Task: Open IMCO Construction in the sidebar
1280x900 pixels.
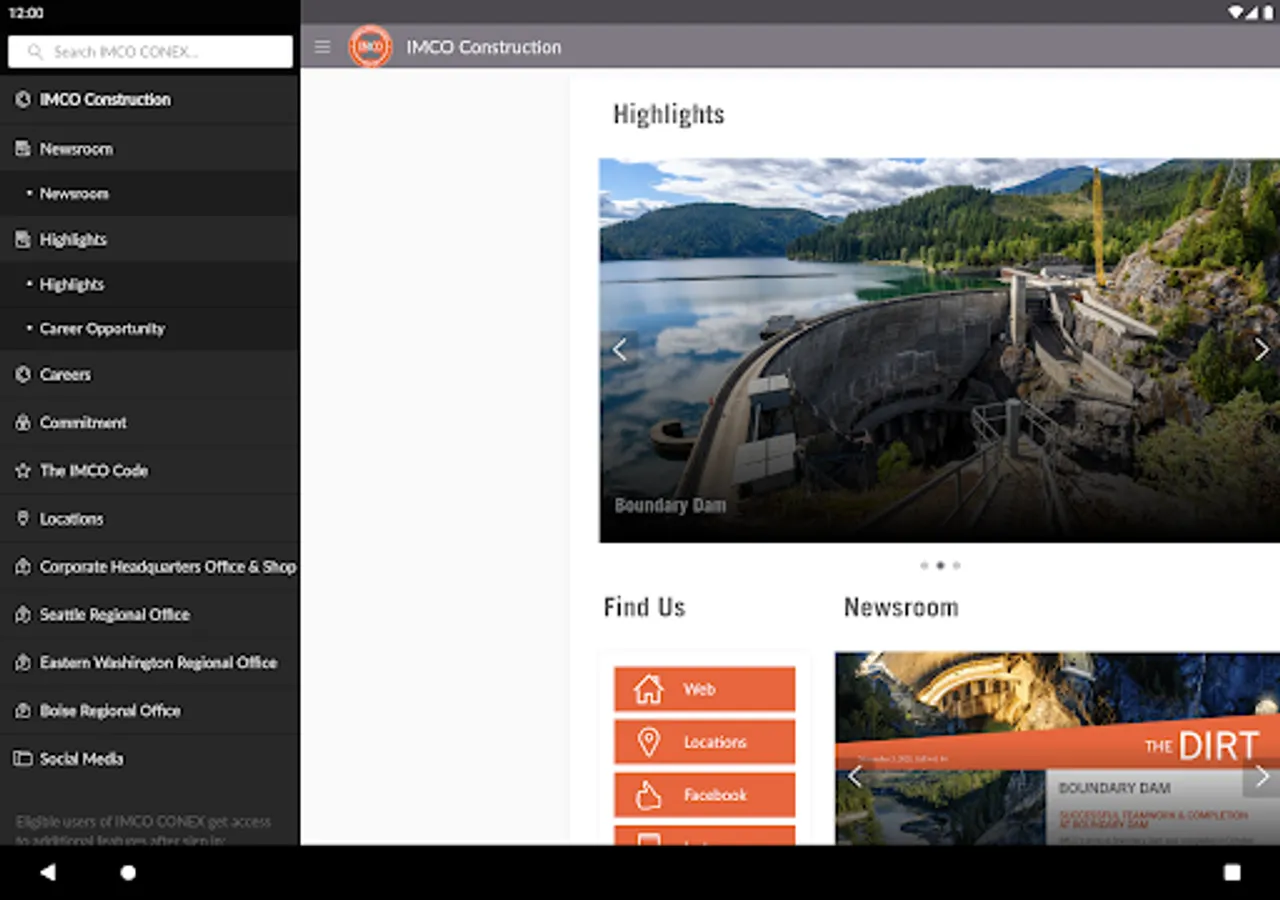Action: coord(150,100)
